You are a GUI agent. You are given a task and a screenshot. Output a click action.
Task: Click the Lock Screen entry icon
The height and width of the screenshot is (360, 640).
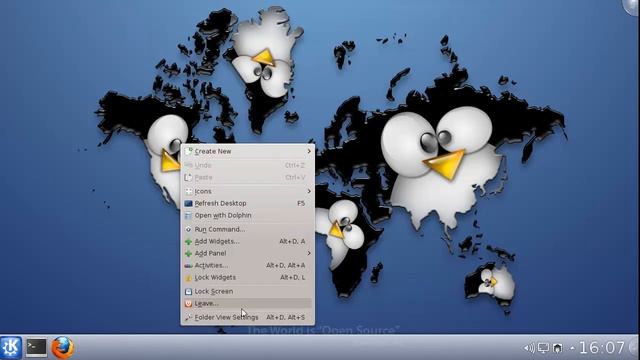(188, 291)
